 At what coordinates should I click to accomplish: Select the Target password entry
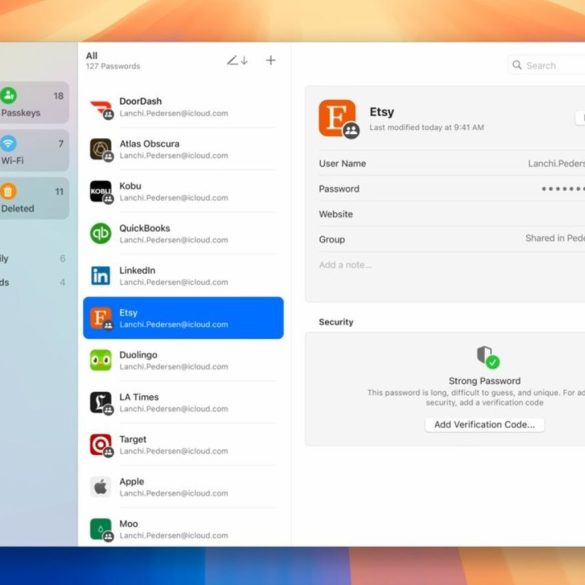click(183, 445)
